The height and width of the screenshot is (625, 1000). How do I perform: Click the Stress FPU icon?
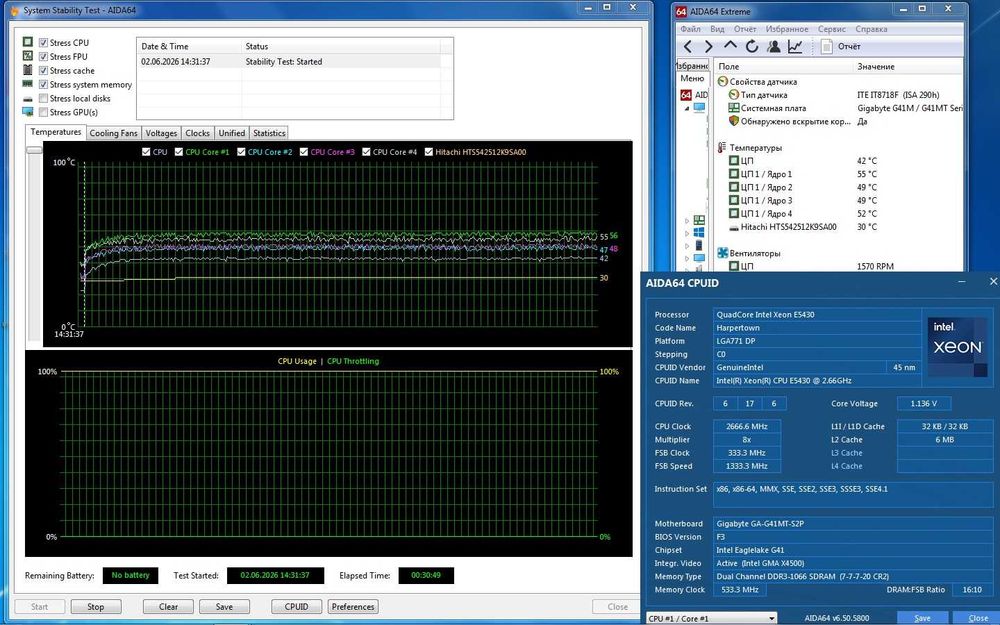[27, 56]
